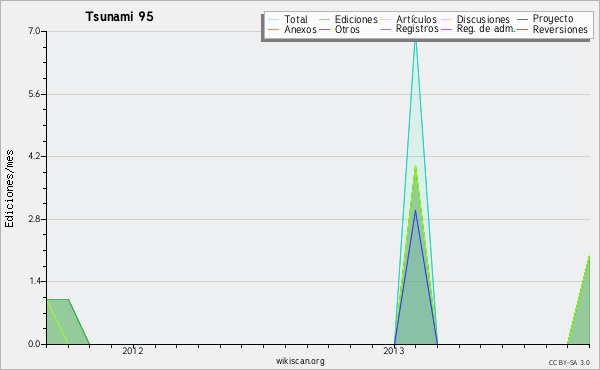
Task: Click the '2013' x-axis label
Action: 394,351
